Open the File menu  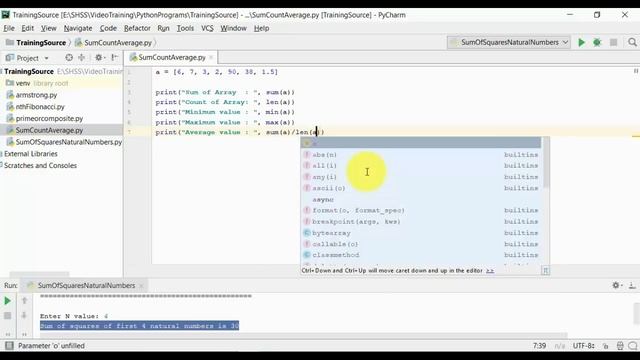pos(9,28)
